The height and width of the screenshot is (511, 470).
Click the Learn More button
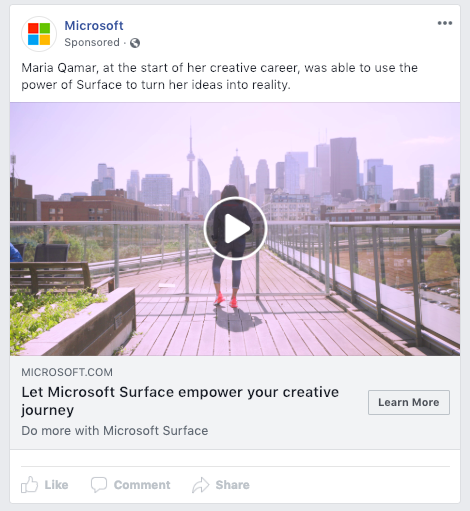[409, 402]
